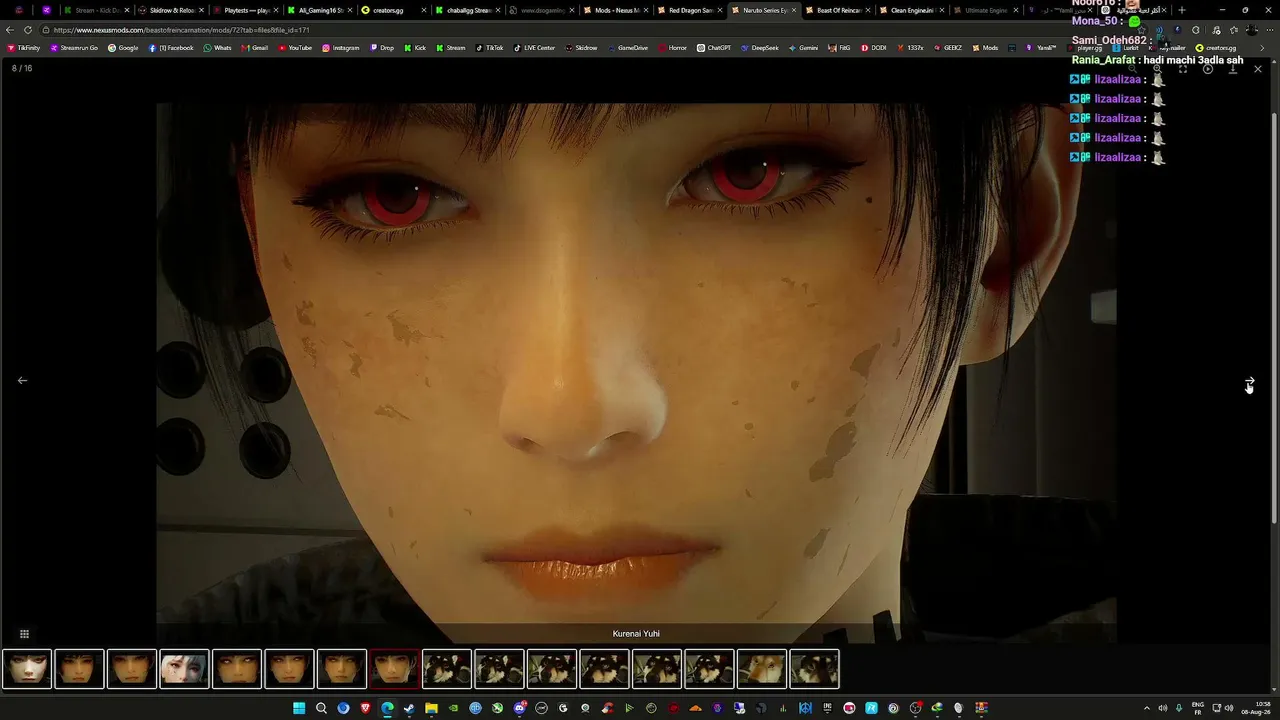The width and height of the screenshot is (1280, 720).
Task: Switch to the Ali_Gaming16 Stream tab
Action: pyautogui.click(x=317, y=10)
